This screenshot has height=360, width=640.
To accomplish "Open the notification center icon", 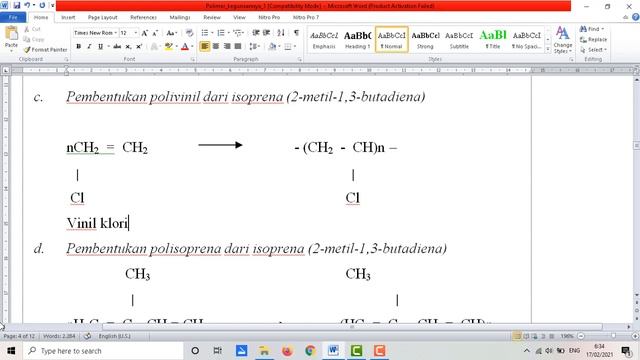I will [626, 351].
